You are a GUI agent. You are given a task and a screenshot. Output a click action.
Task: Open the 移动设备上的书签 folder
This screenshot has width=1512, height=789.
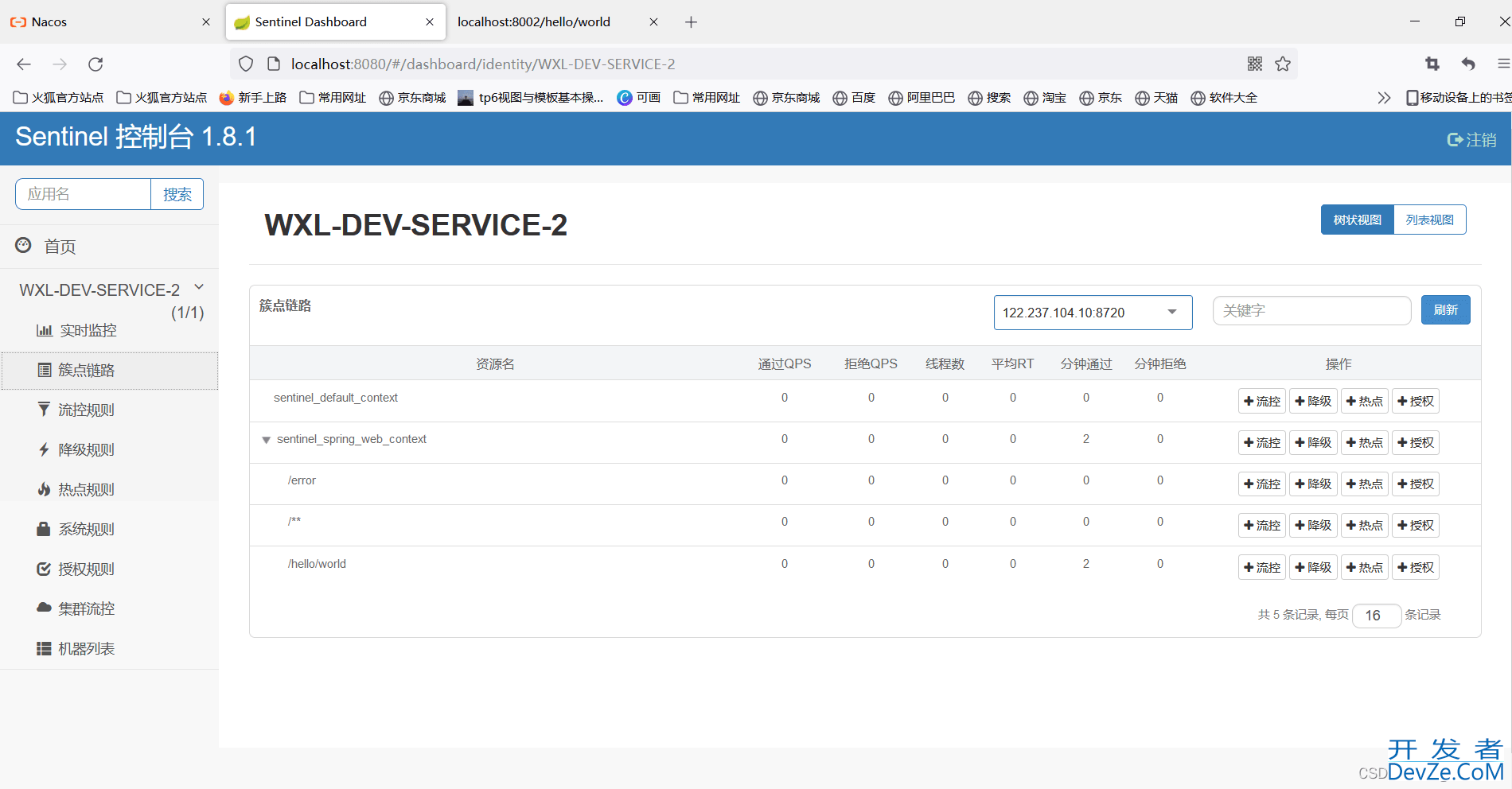1458,98
